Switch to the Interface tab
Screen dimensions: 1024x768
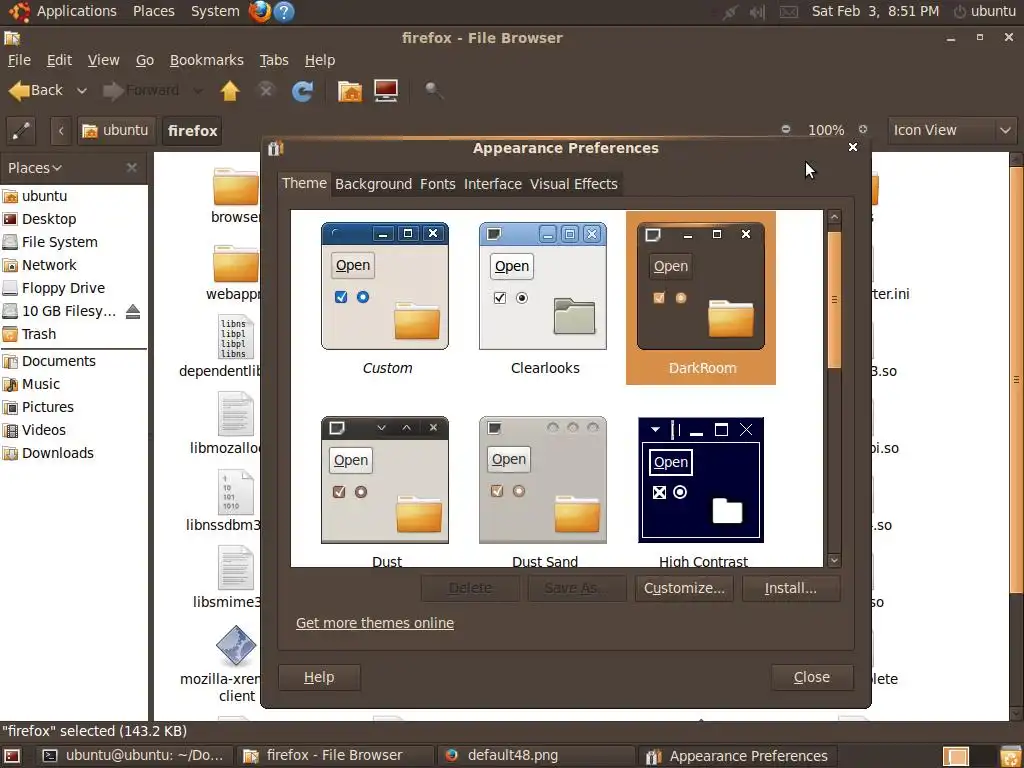coord(492,184)
